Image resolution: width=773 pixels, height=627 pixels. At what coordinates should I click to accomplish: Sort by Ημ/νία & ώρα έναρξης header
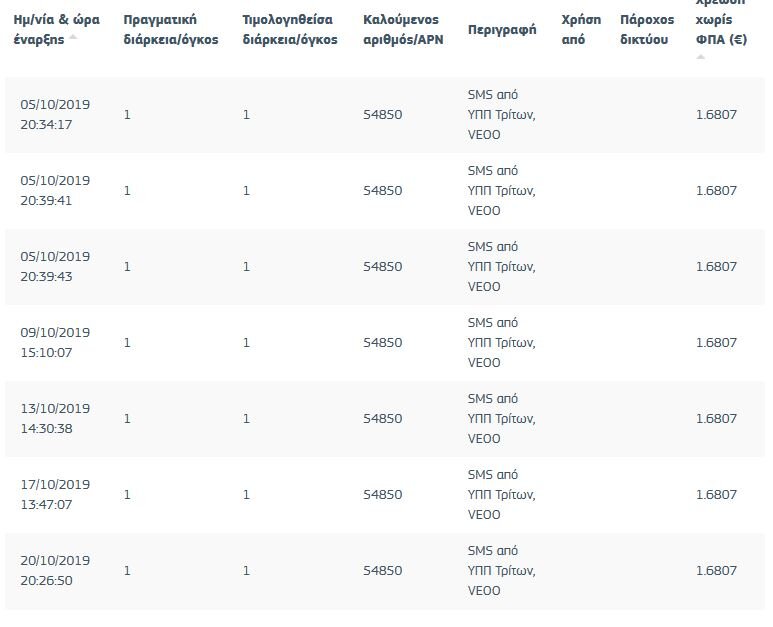coord(56,30)
